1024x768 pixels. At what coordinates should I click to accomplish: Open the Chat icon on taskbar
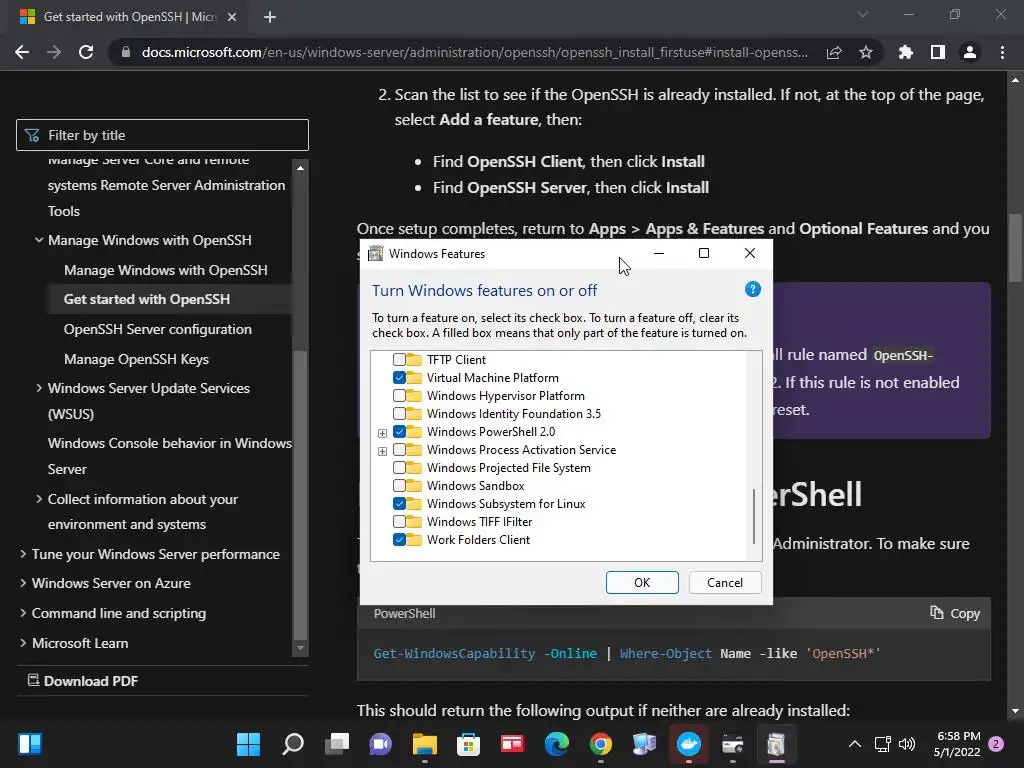click(381, 744)
